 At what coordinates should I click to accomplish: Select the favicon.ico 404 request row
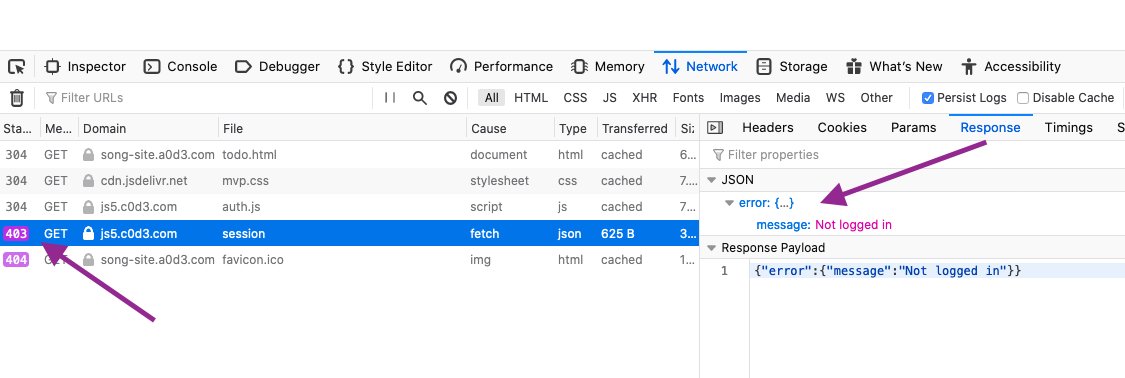point(349,260)
